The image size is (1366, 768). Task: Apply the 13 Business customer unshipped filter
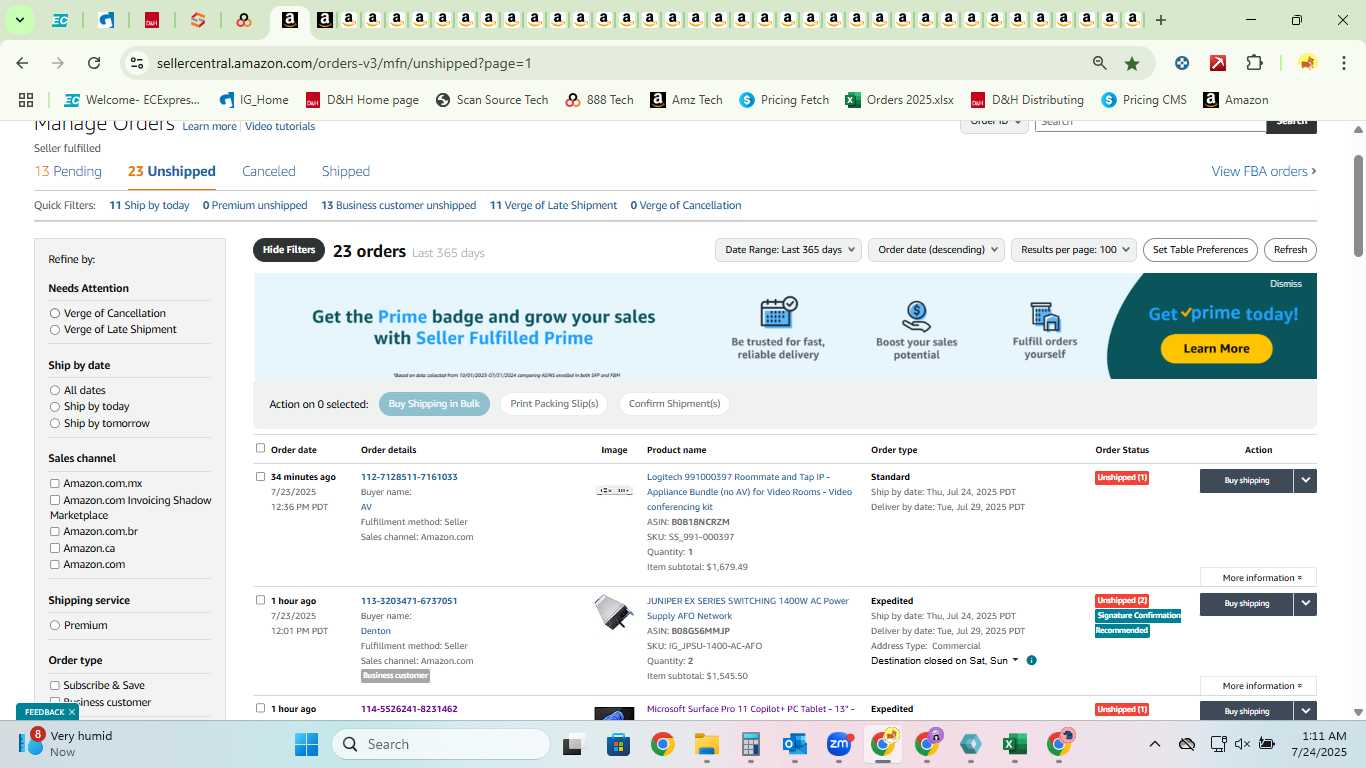[x=398, y=205]
